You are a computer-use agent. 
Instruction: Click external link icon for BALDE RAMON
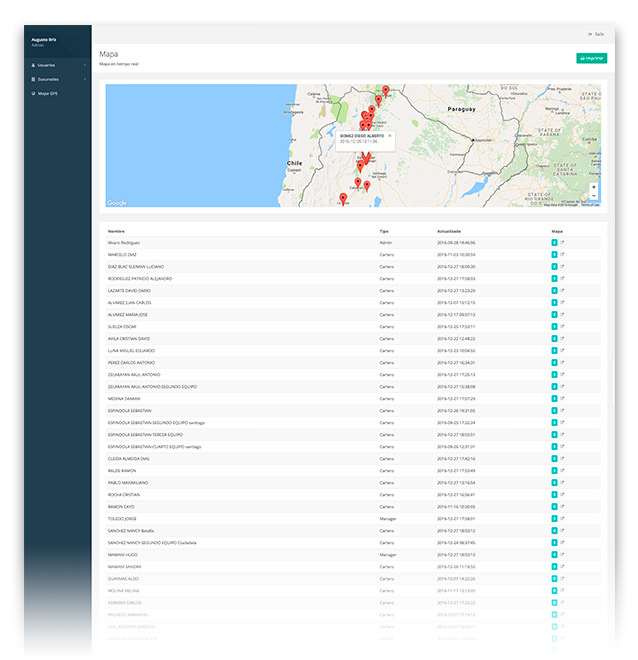coord(562,470)
